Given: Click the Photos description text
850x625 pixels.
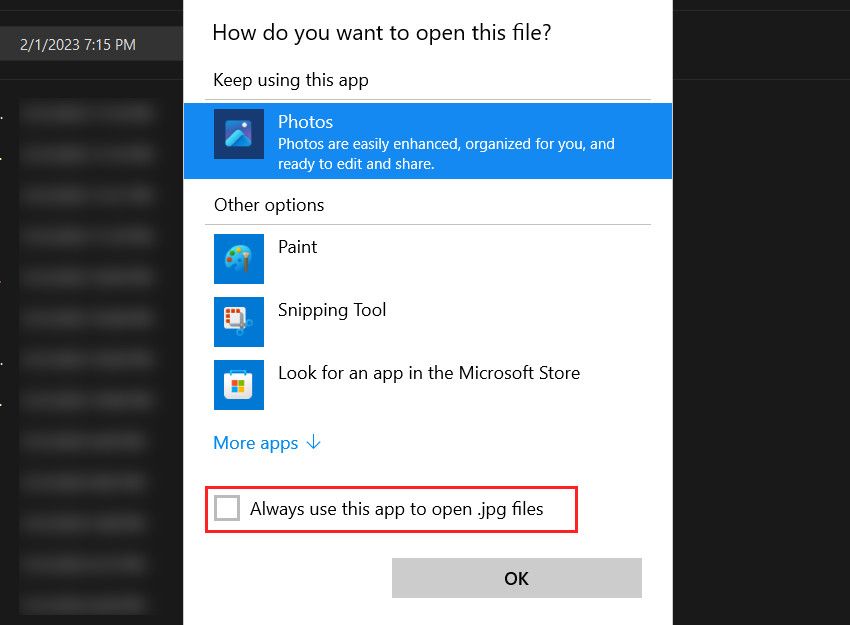Looking at the screenshot, I should [x=446, y=153].
